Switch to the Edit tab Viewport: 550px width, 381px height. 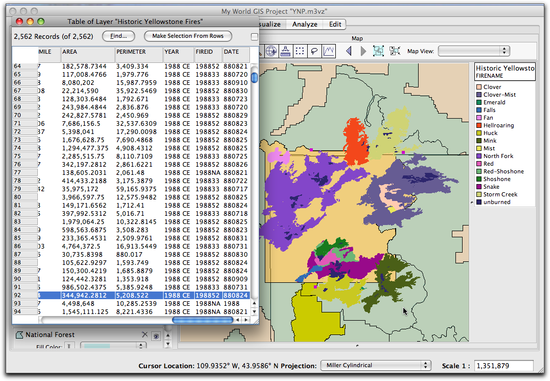(335, 24)
